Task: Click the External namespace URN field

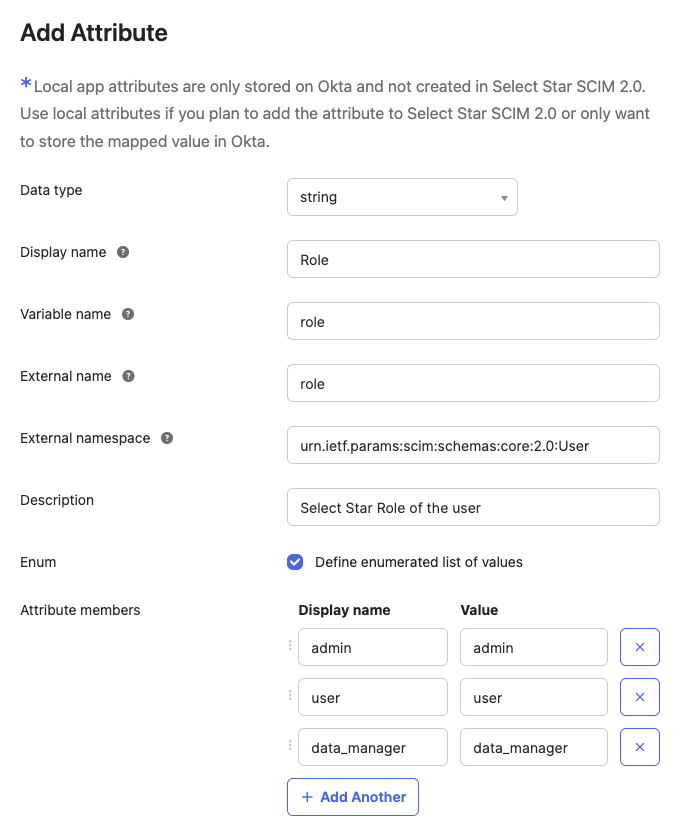Action: pos(473,445)
